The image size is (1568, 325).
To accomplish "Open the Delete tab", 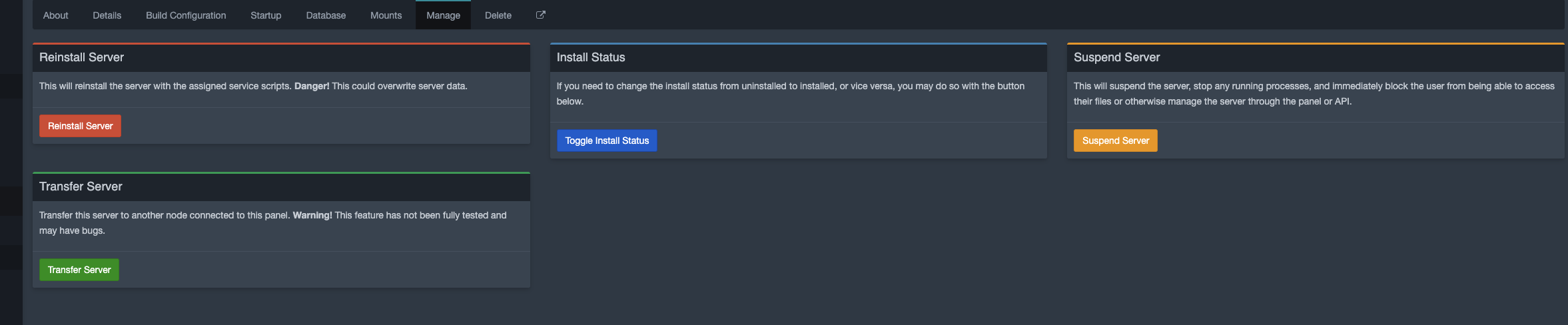I will [x=498, y=15].
